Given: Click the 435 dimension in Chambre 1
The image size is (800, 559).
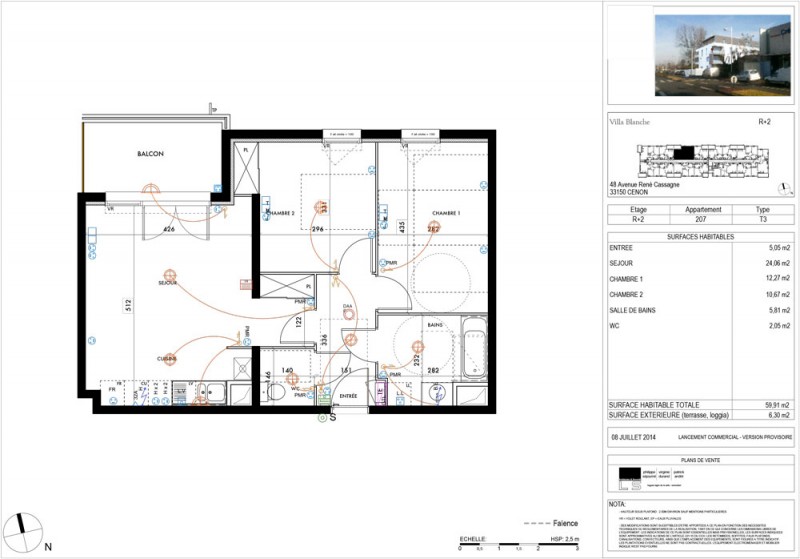Looking at the screenshot, I should (402, 227).
